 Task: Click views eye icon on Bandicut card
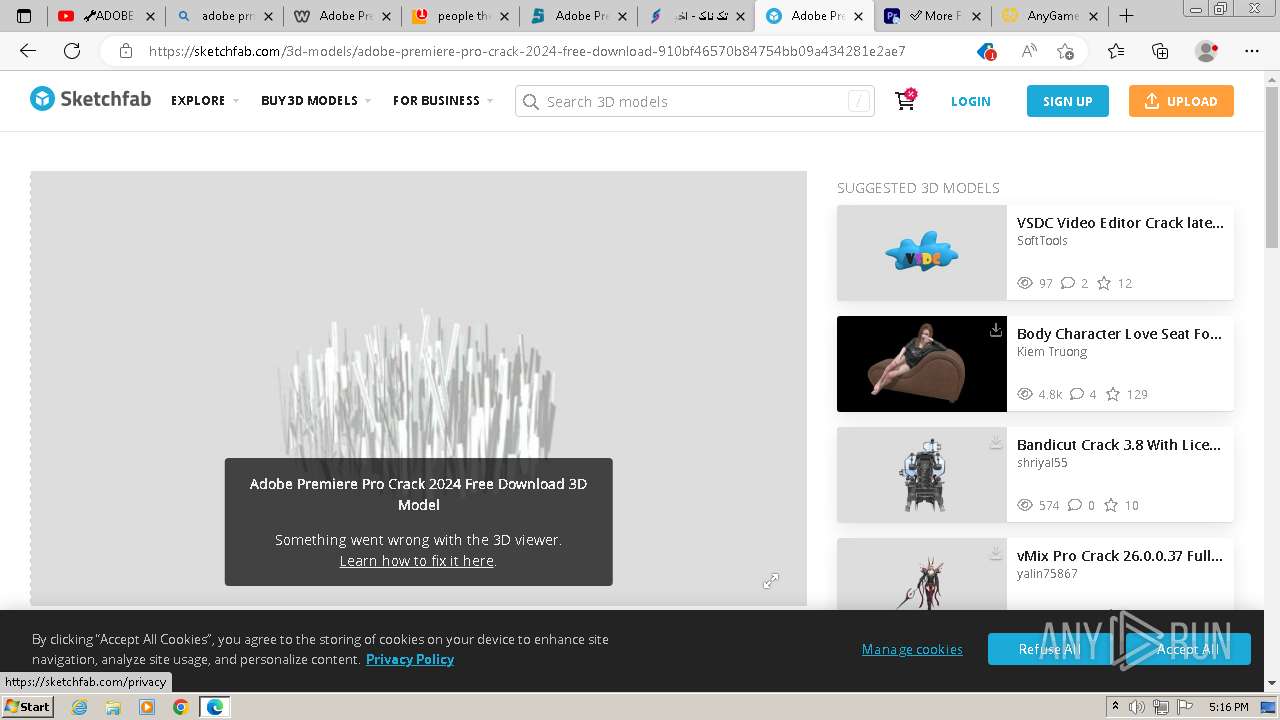(1025, 505)
